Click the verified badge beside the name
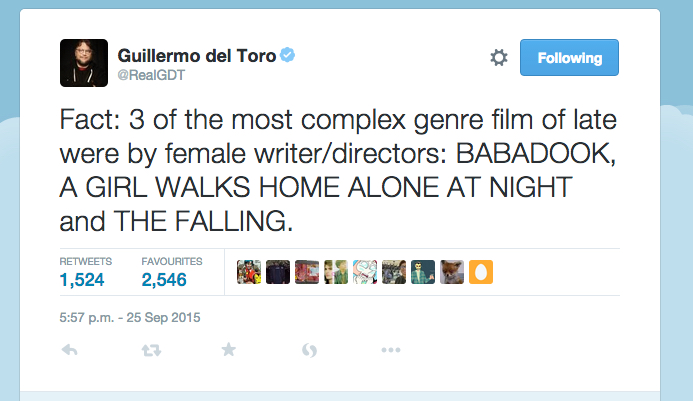Image resolution: width=693 pixels, height=401 pixels. (x=288, y=55)
